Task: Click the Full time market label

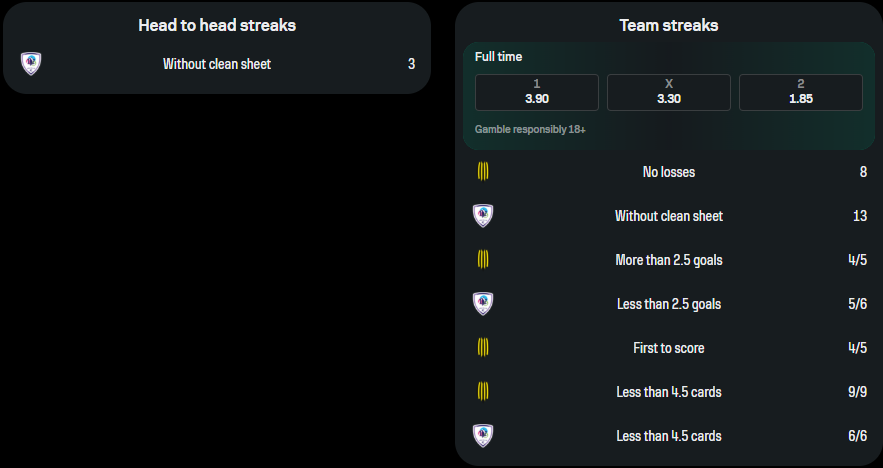Action: click(498, 57)
